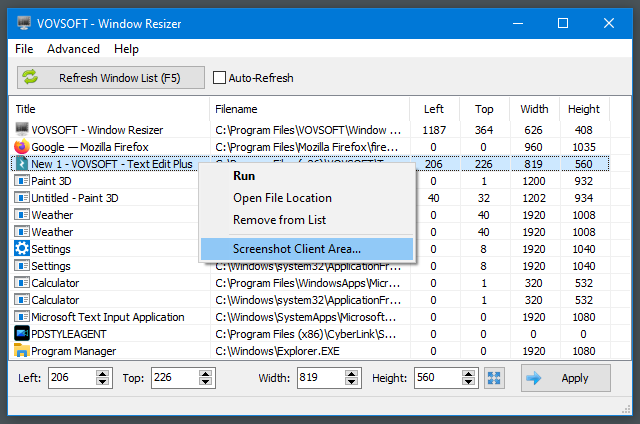Screen dimensions: 640x424
Task: Click the Mozilla Firefox filename path
Action: click(307, 147)
